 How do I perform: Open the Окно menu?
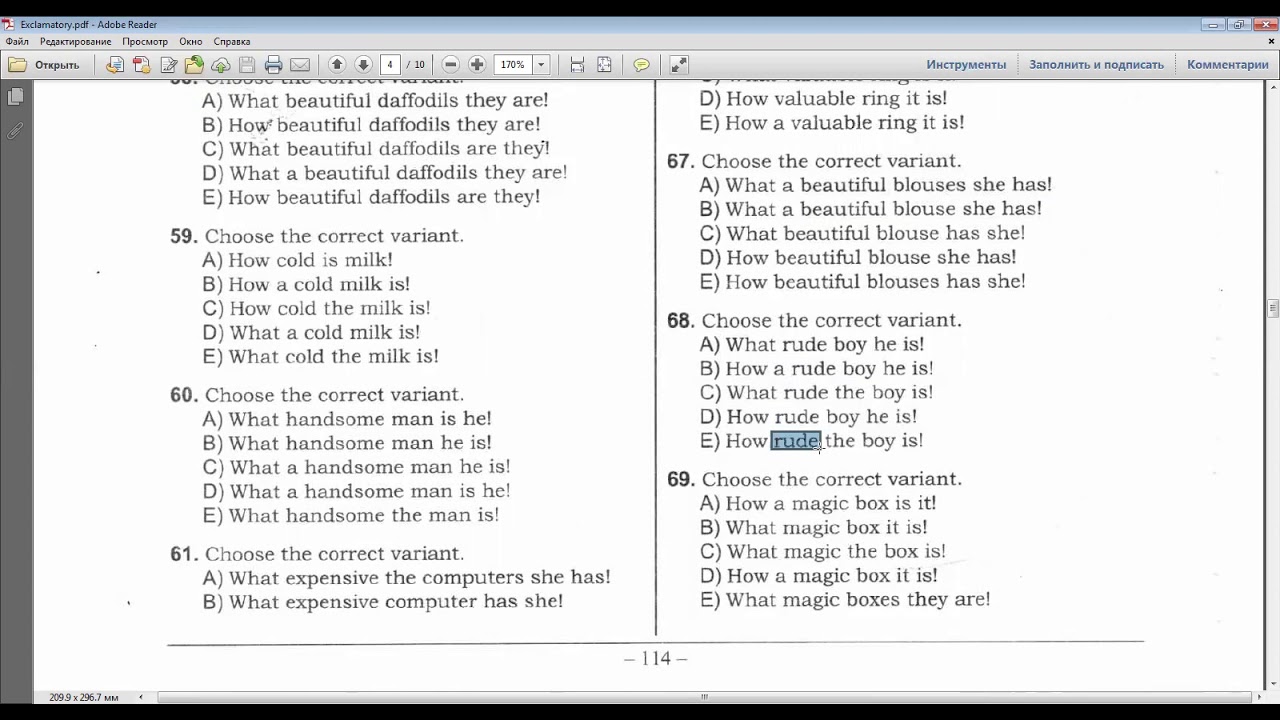tap(191, 42)
